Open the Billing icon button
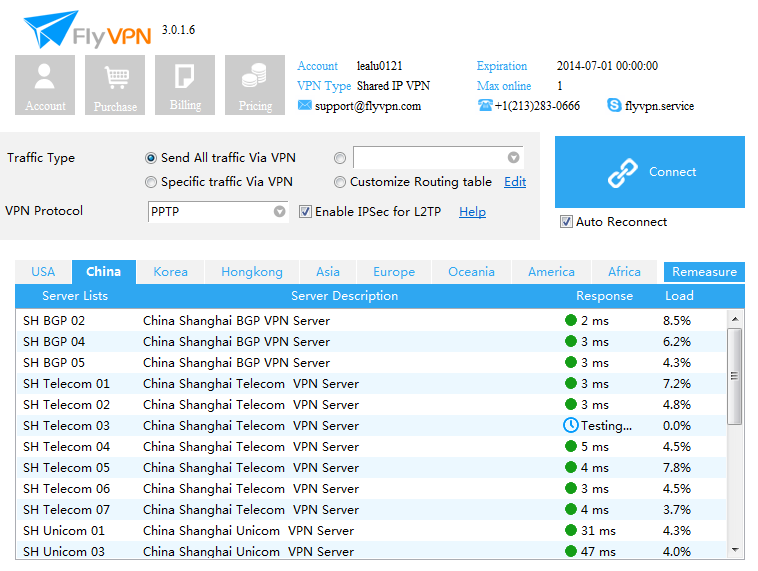Image resolution: width=758 pixels, height=571 pixels. point(185,85)
